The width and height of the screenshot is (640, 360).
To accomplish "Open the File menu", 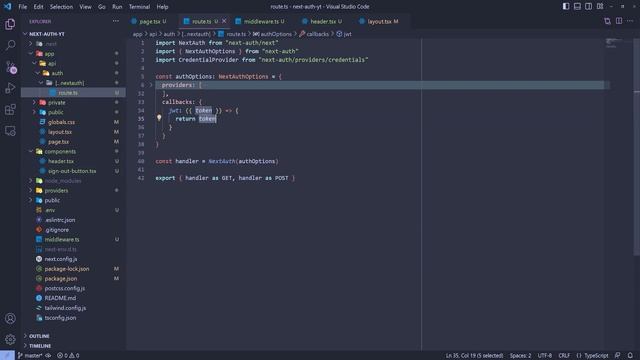I will click(x=22, y=7).
